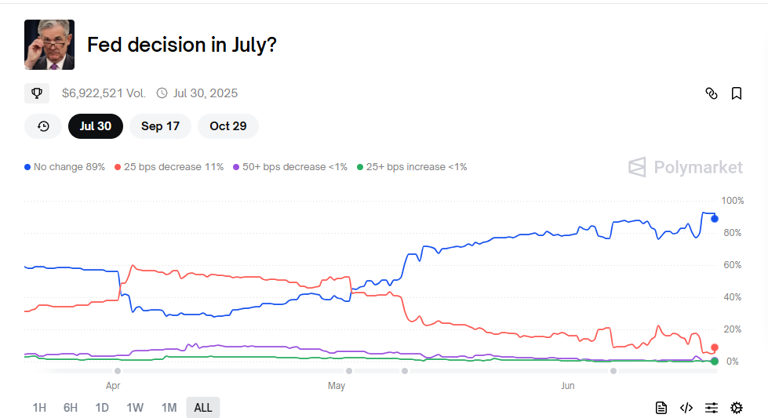Click the Polymarket logo watermark
Screen dimensions: 768x418
[x=685, y=167]
